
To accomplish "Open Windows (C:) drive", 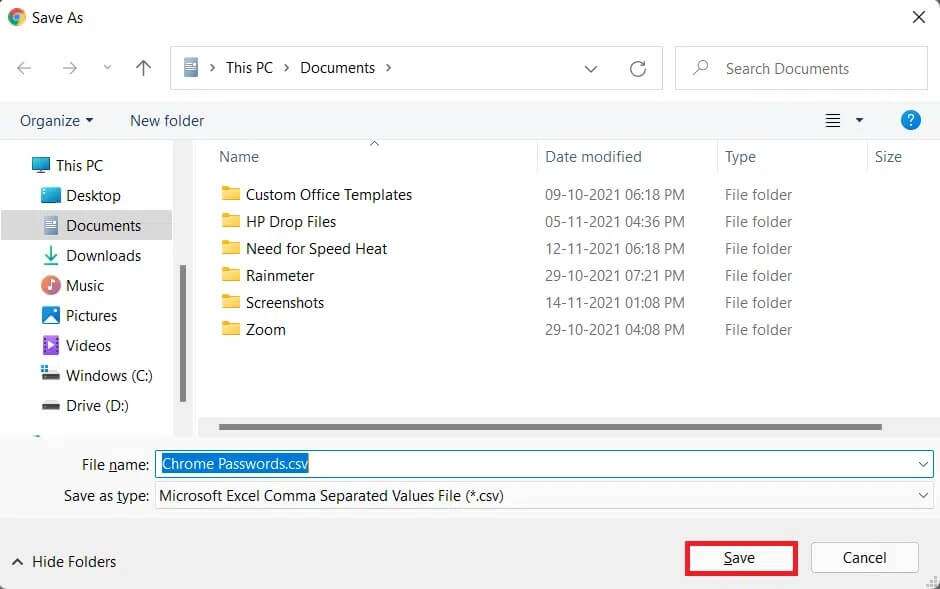I will click(109, 375).
